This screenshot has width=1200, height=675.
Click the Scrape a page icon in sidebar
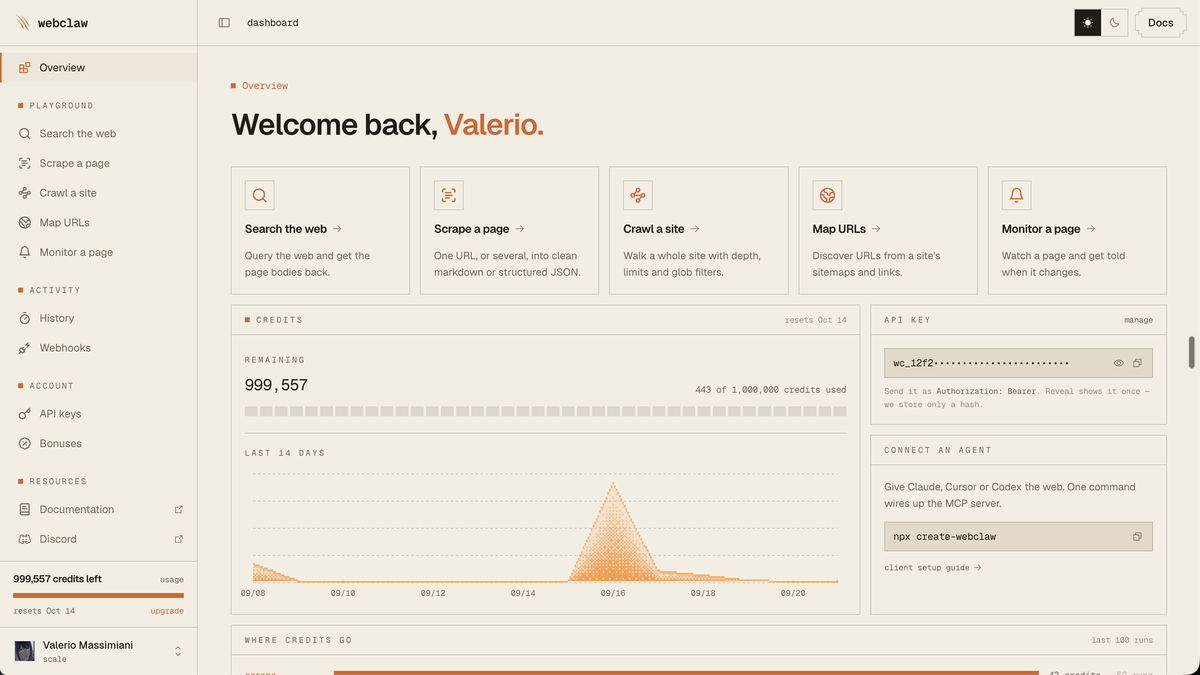25,163
